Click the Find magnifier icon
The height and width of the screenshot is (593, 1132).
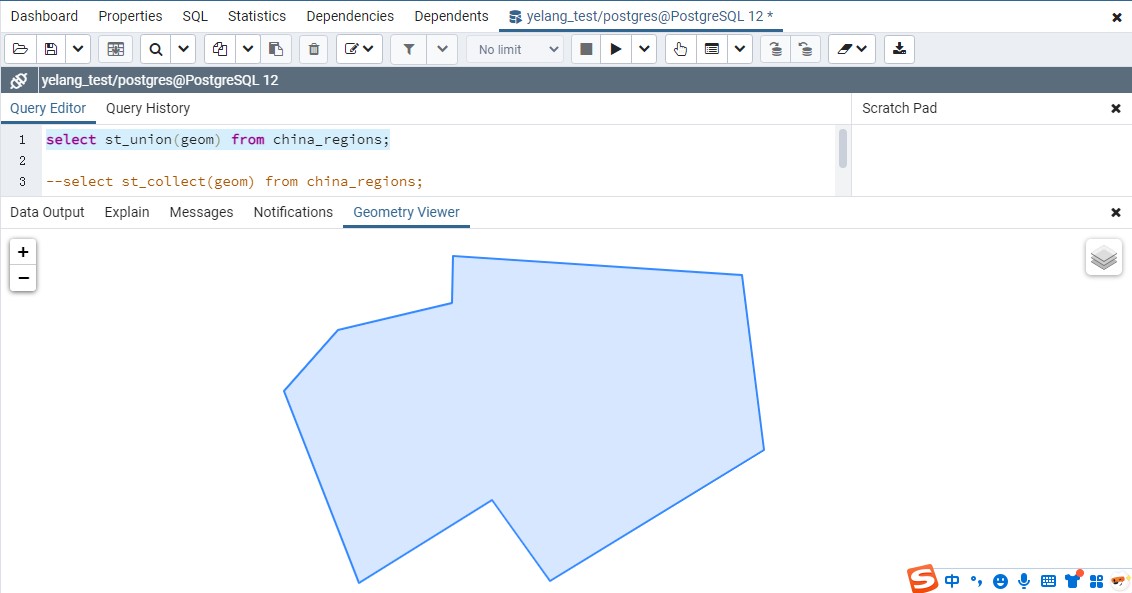tap(156, 49)
